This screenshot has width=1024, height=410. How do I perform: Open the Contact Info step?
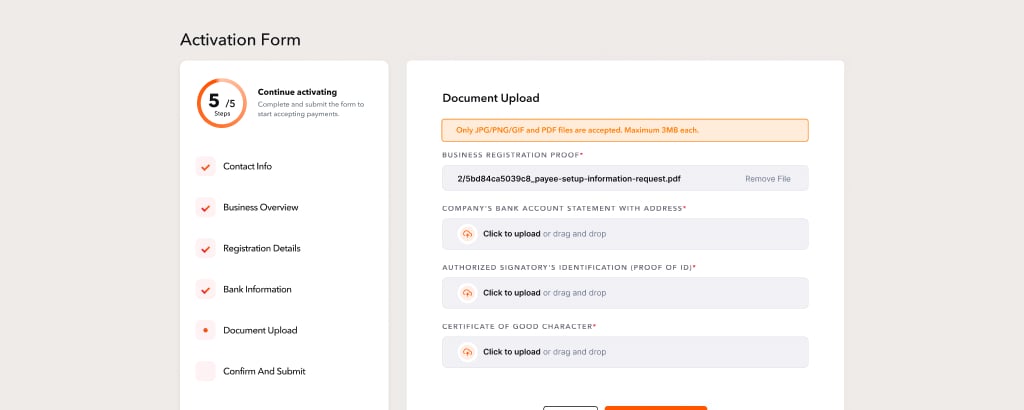(248, 166)
